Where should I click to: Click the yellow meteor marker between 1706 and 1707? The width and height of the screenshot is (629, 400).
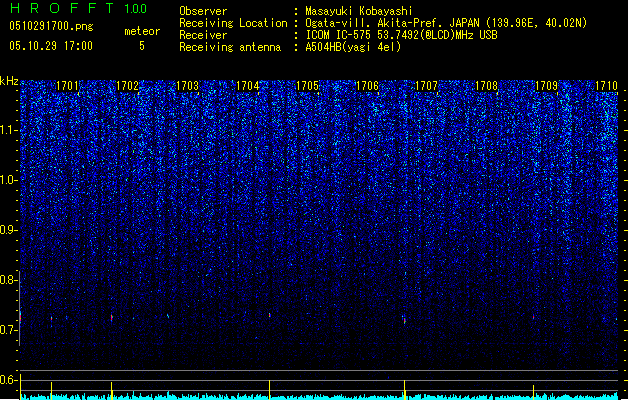[x=404, y=390]
